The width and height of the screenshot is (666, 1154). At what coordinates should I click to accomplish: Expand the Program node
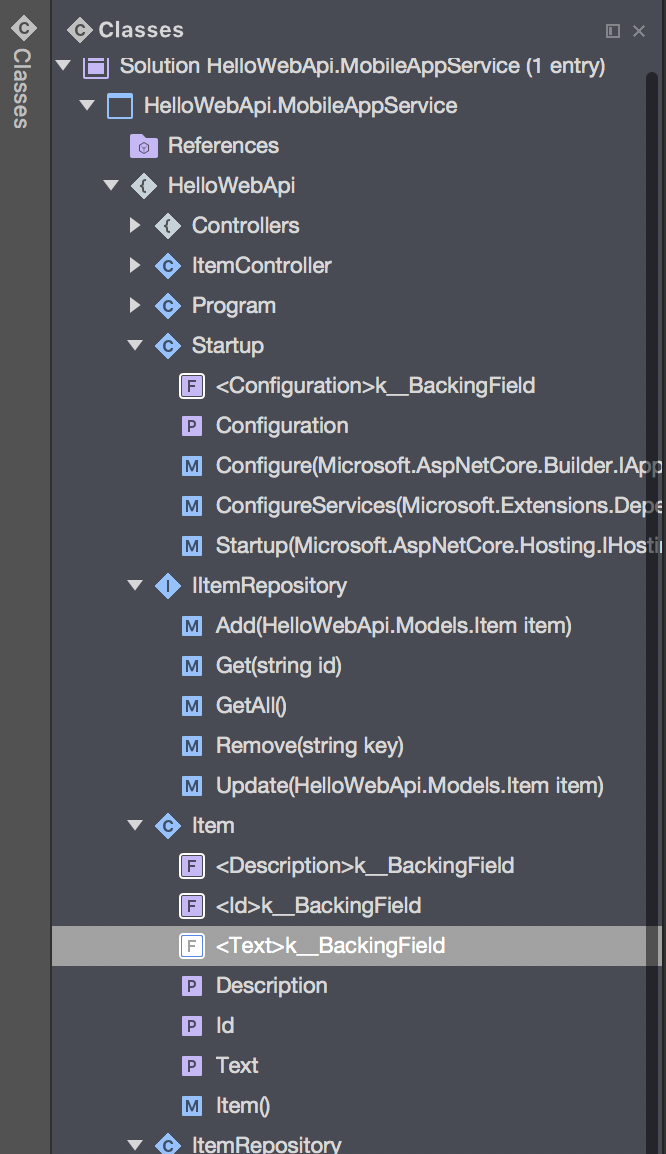(136, 305)
